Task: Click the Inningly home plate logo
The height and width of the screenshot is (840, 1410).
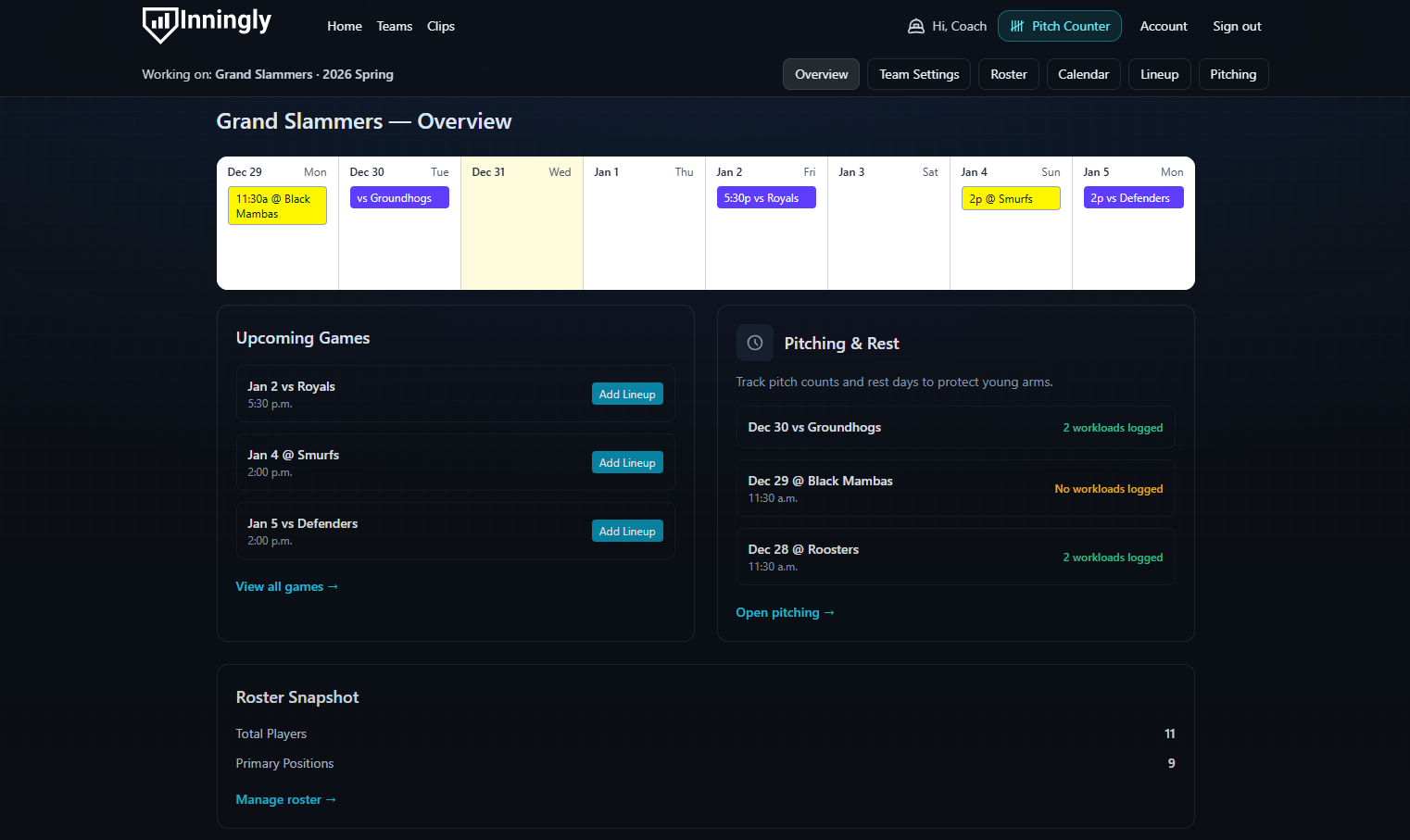Action: [159, 26]
